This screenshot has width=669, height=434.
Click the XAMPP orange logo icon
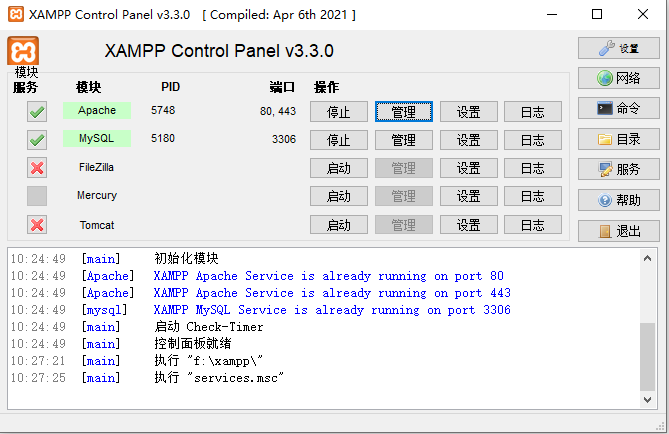point(23,51)
